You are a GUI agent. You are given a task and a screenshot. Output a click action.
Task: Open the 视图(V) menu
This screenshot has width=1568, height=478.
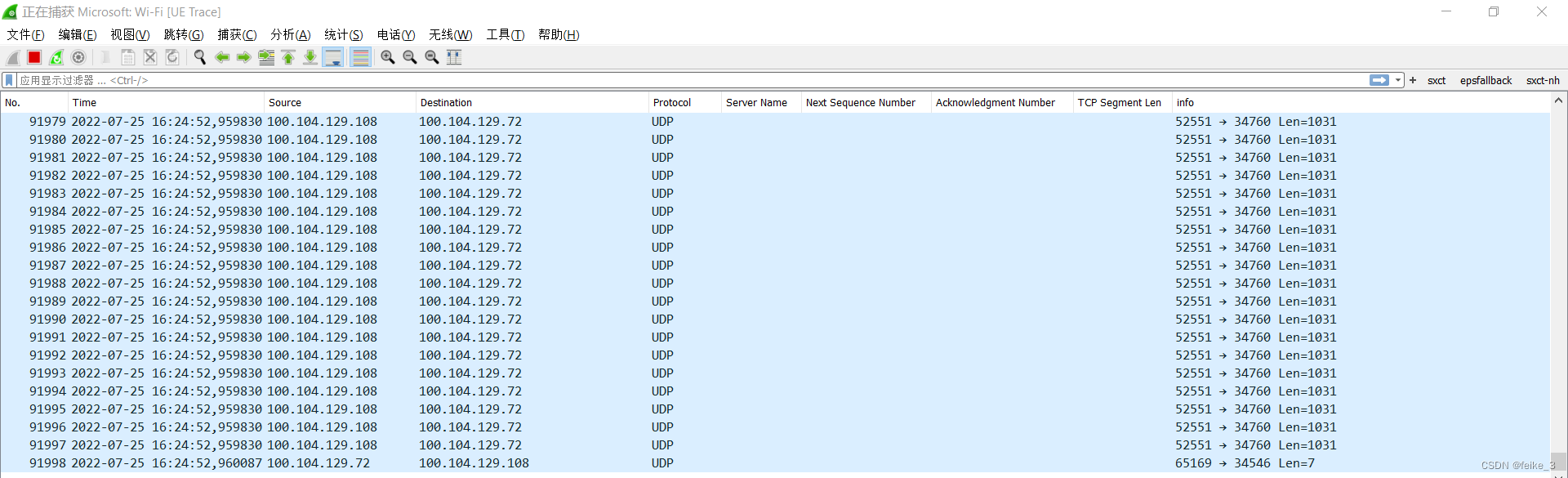(x=130, y=34)
